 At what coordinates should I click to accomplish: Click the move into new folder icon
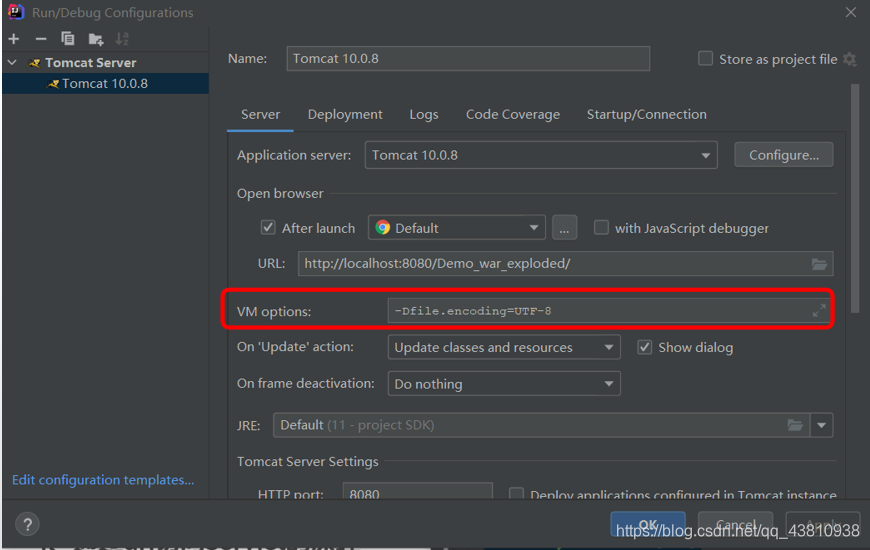tap(95, 39)
